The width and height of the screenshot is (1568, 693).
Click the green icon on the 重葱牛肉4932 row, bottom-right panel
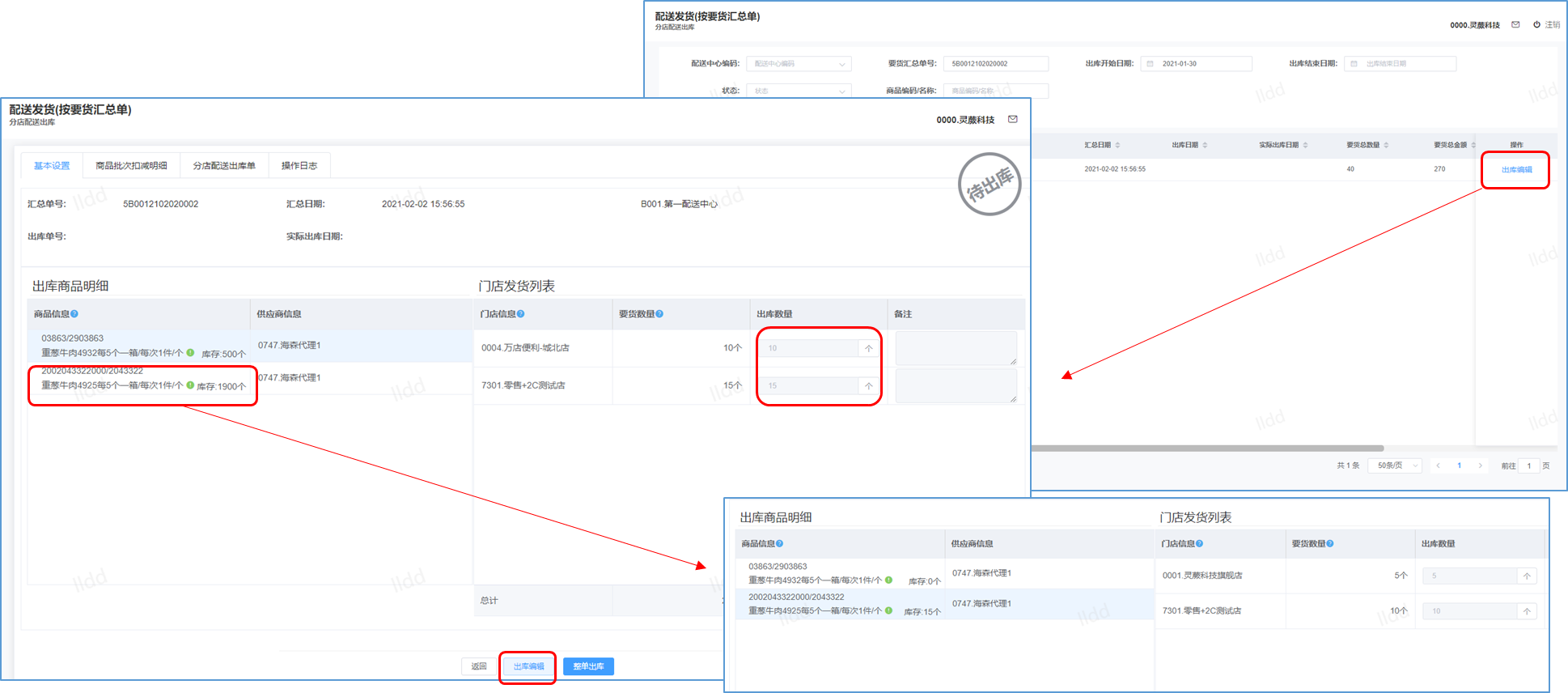tap(888, 580)
